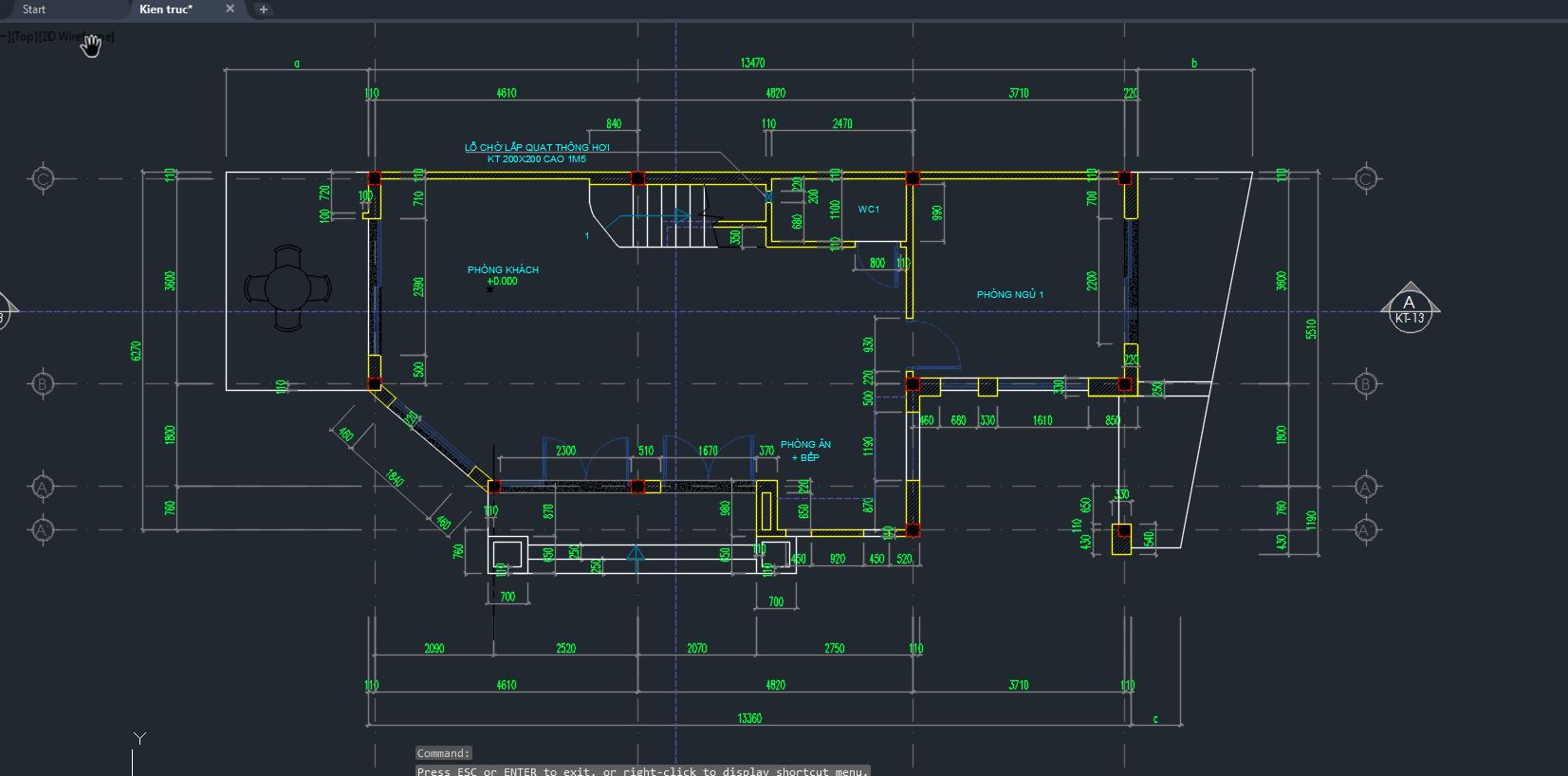Pick the 2520 dimension text
Screen dimensions: 1568x776
click(x=565, y=648)
